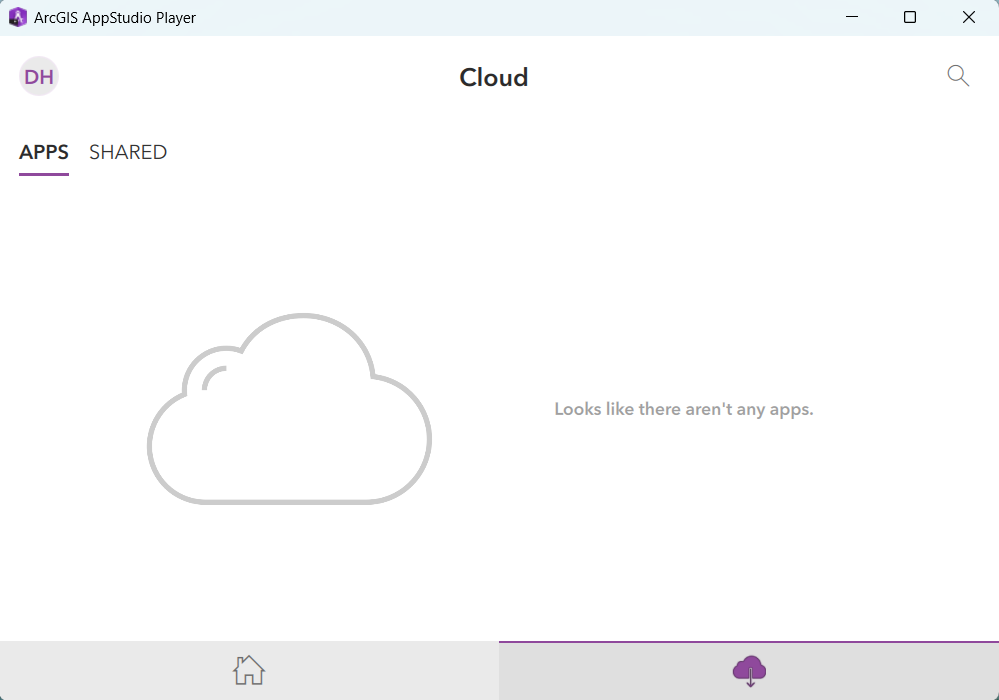Go to the Home tab icon

pos(248,670)
